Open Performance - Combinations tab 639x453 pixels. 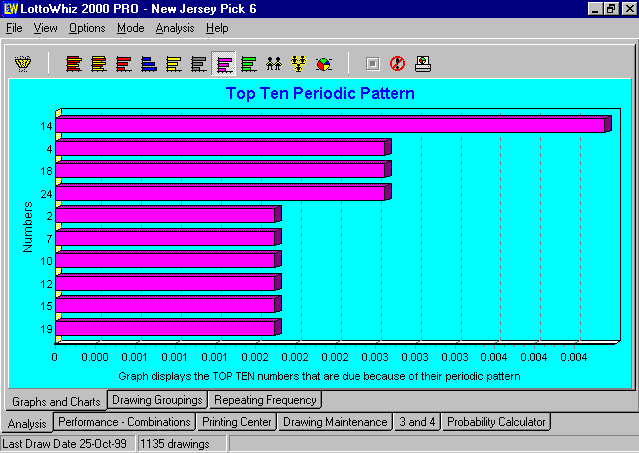tap(124, 422)
